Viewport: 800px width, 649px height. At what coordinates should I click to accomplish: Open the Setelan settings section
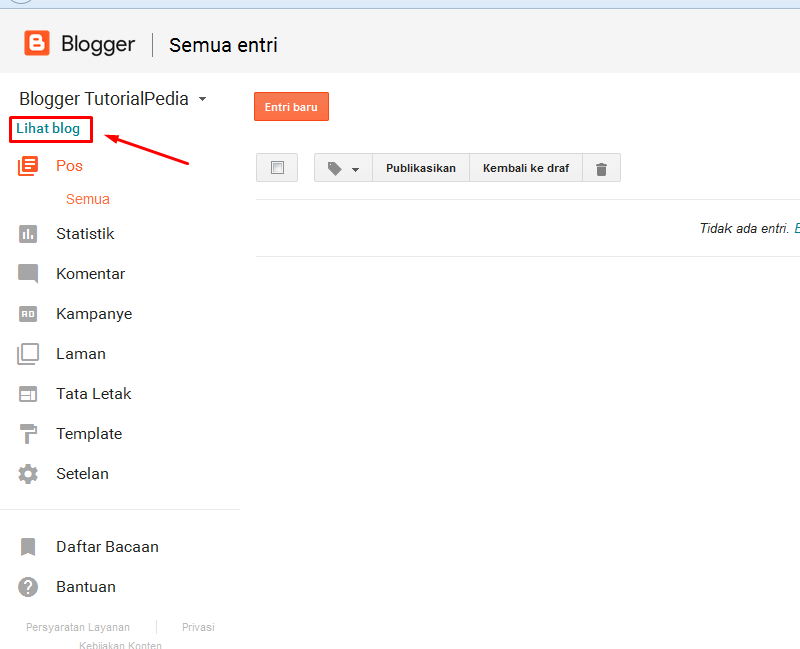click(x=82, y=474)
